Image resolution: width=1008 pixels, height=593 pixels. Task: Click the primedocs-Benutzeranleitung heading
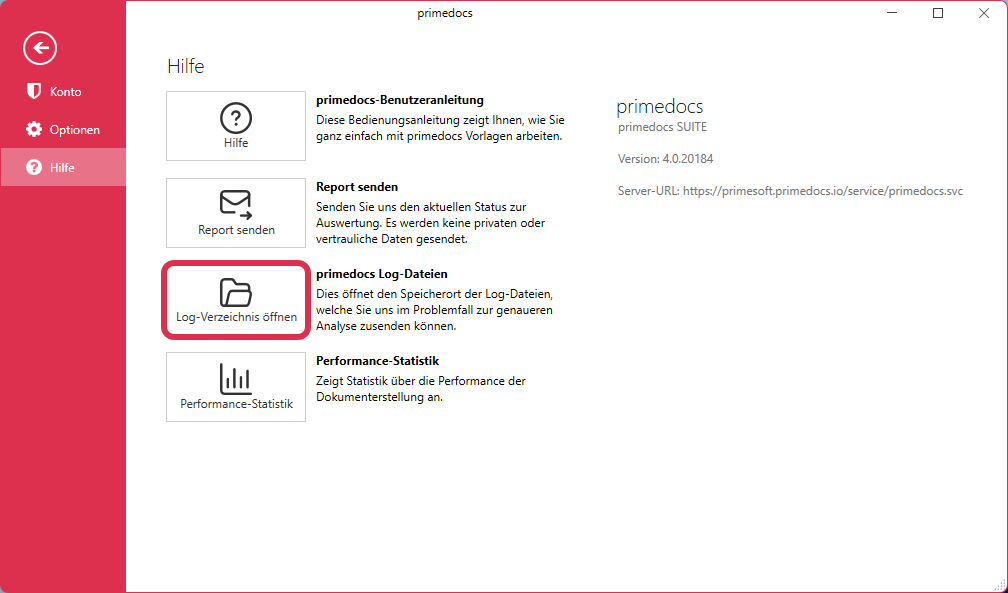[400, 100]
